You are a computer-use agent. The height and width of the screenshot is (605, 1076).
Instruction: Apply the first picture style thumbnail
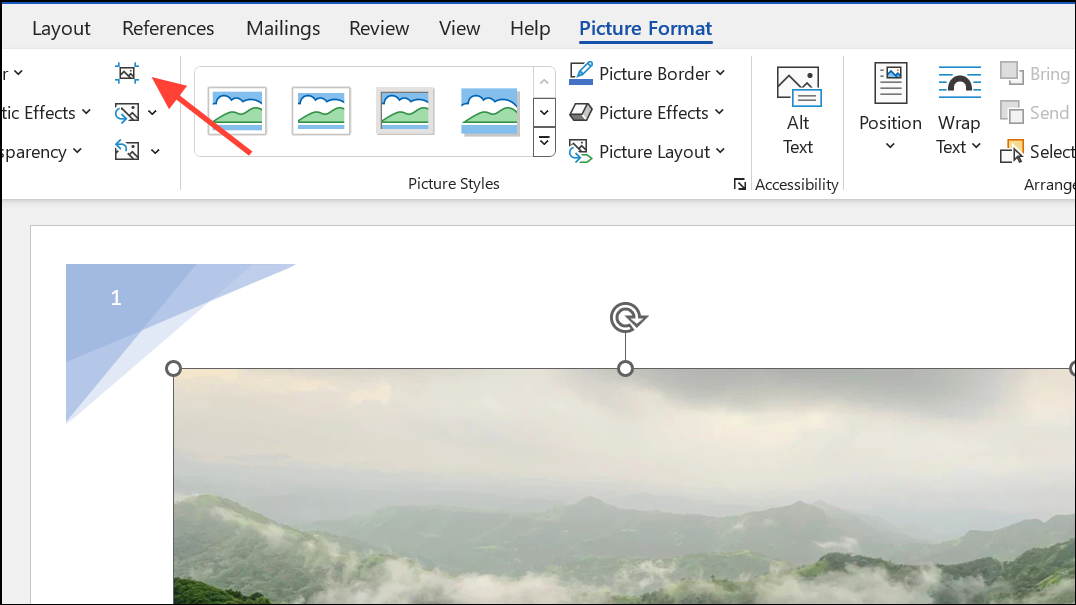coord(237,111)
